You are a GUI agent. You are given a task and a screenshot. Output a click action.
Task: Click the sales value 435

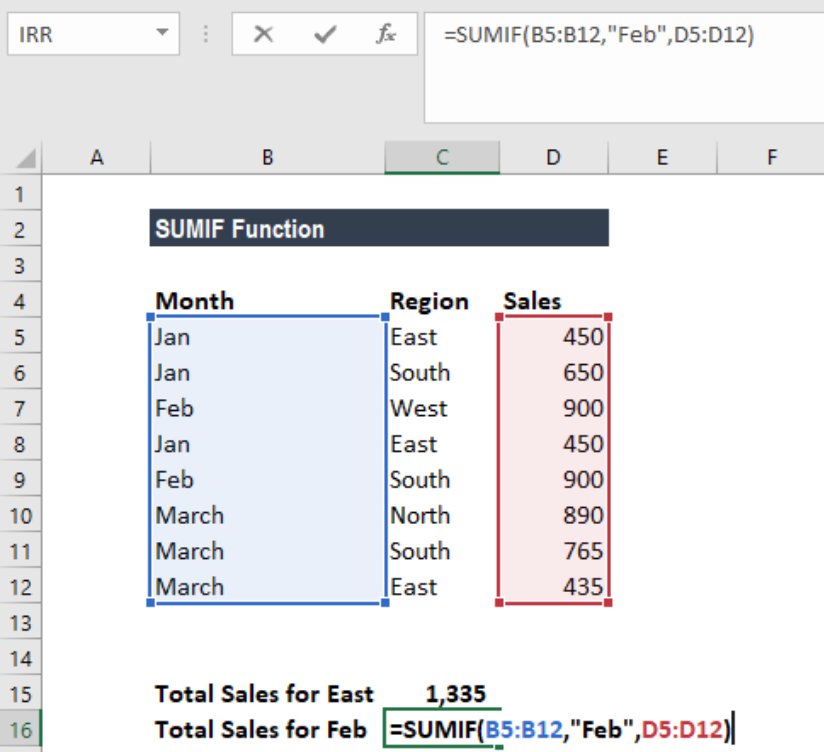tap(553, 587)
